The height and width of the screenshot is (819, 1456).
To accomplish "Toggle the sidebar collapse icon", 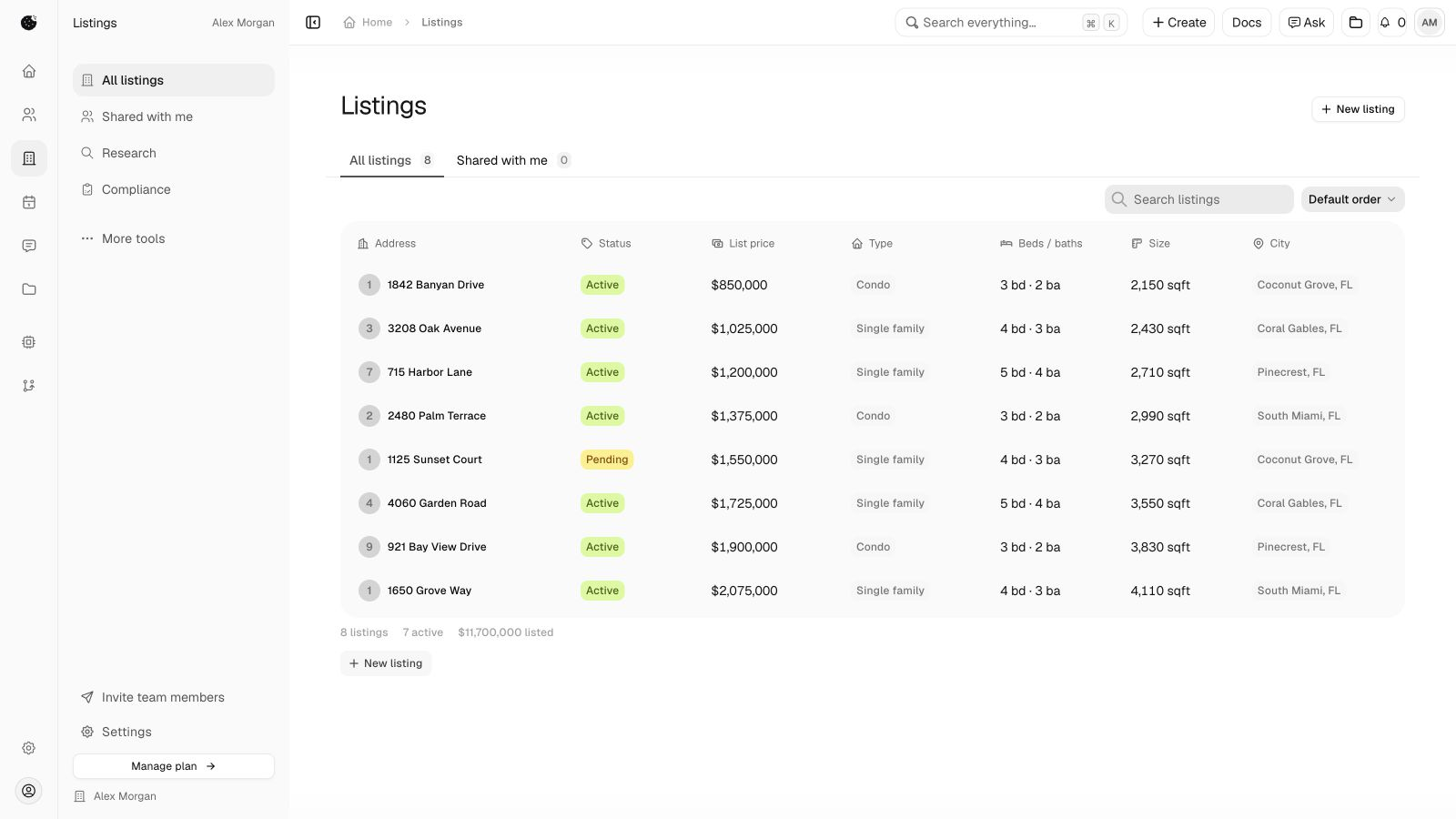I will coord(313,23).
